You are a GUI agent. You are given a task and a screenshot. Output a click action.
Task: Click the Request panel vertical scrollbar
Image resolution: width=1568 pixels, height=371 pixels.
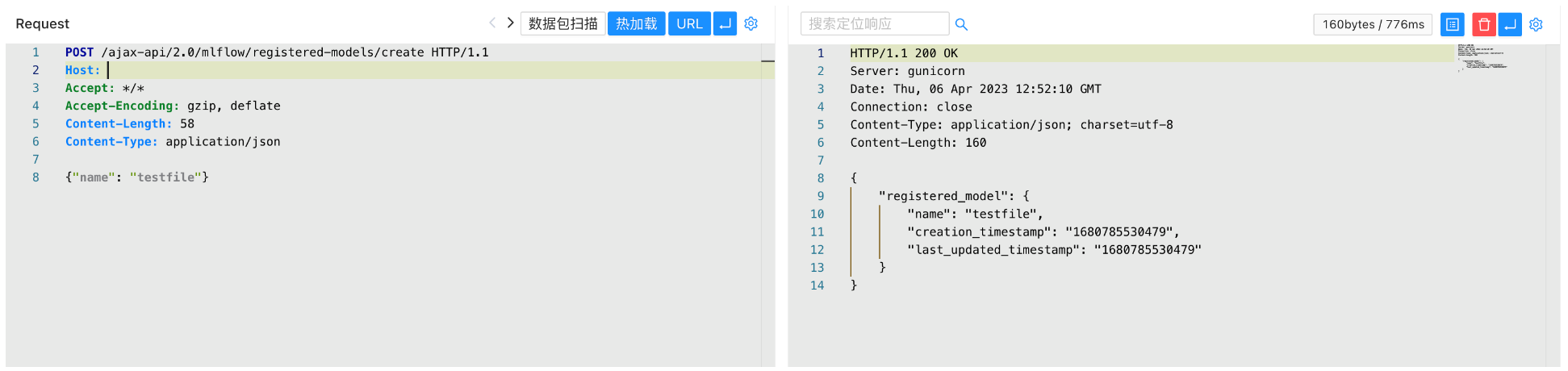[x=767, y=202]
